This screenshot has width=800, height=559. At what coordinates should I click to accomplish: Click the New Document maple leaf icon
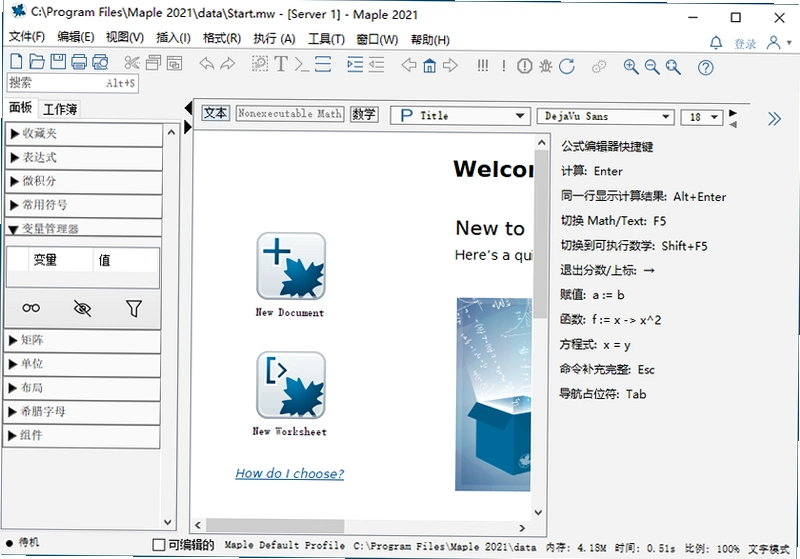[291, 266]
